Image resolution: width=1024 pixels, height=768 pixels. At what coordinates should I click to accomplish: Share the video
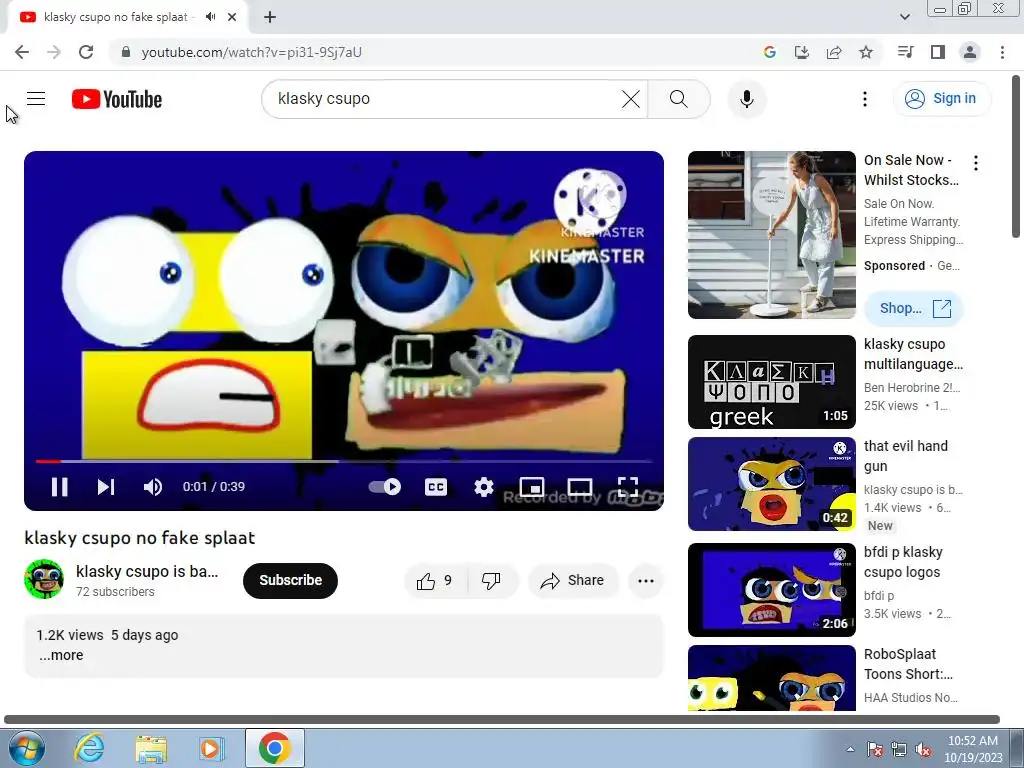(x=573, y=581)
